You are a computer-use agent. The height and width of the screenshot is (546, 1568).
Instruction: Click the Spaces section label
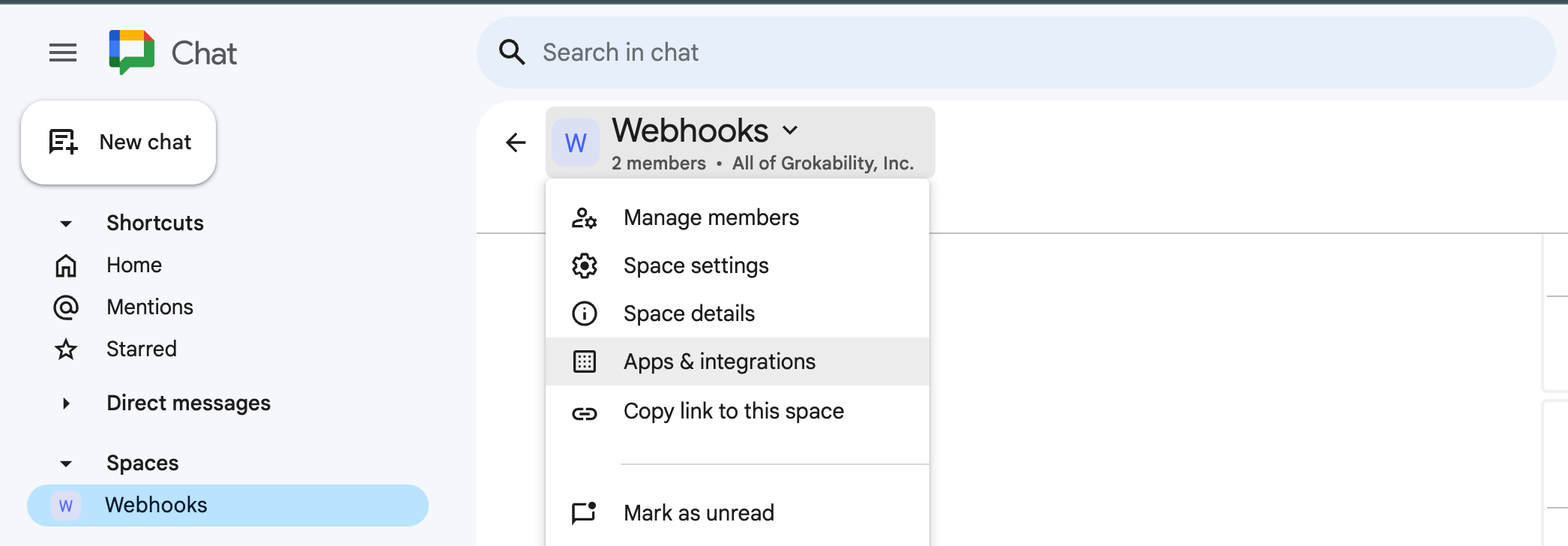pos(142,463)
